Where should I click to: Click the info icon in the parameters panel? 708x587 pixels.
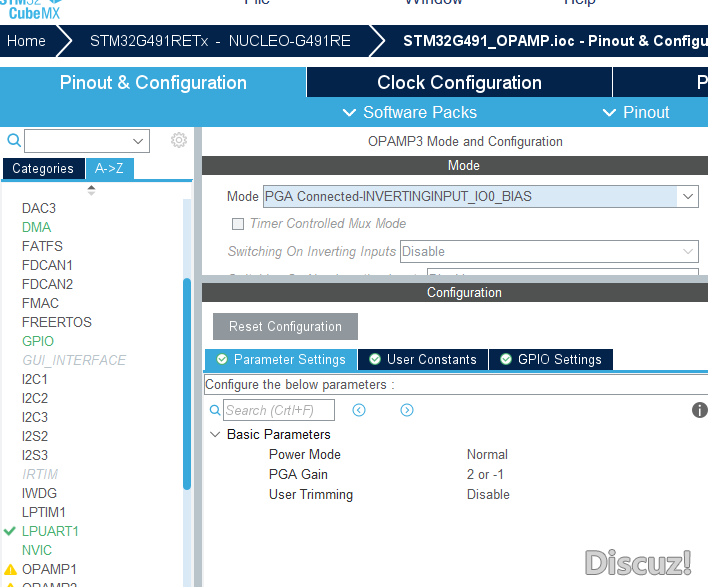699,410
